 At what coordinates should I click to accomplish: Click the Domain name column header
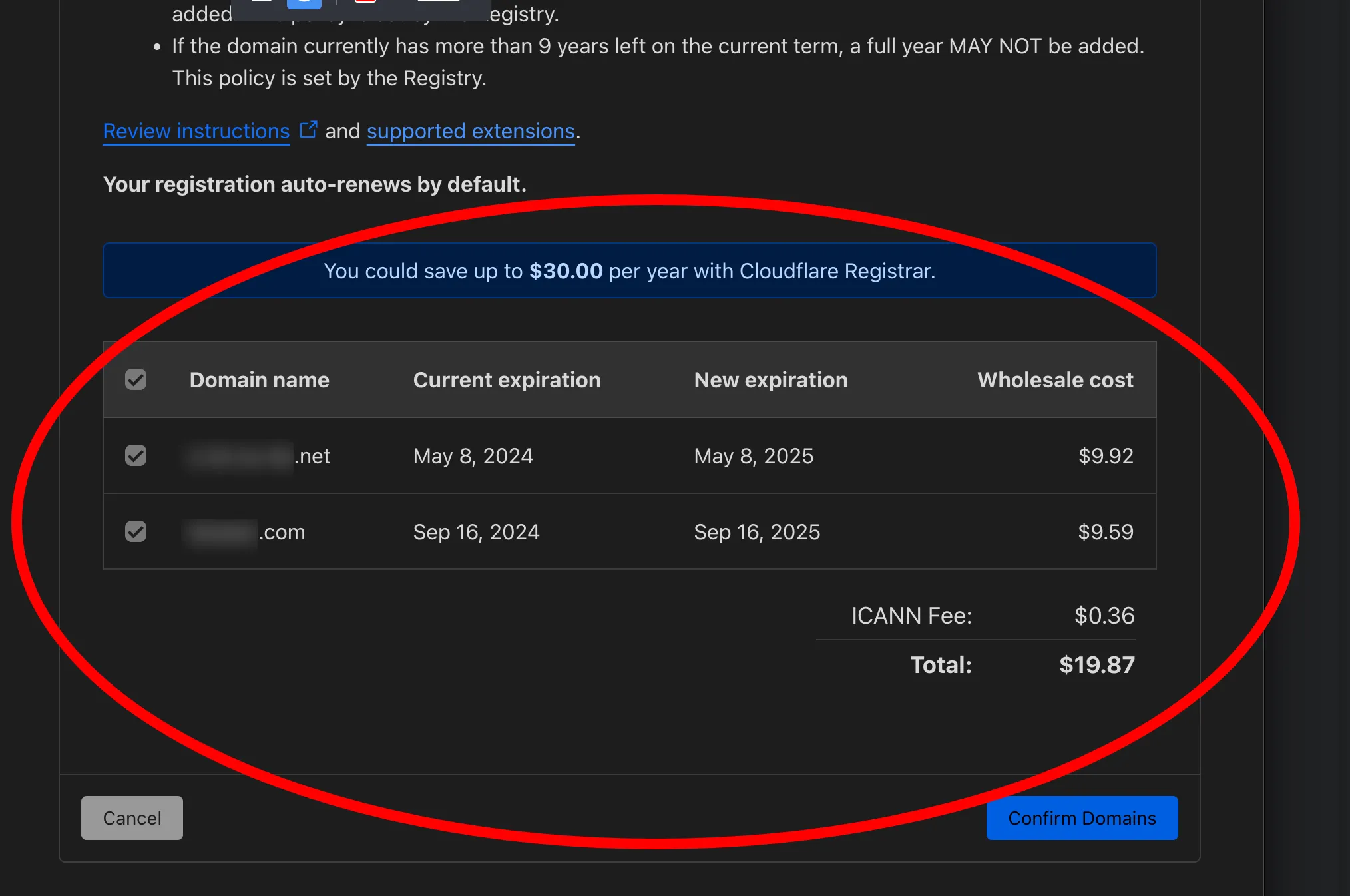click(259, 379)
